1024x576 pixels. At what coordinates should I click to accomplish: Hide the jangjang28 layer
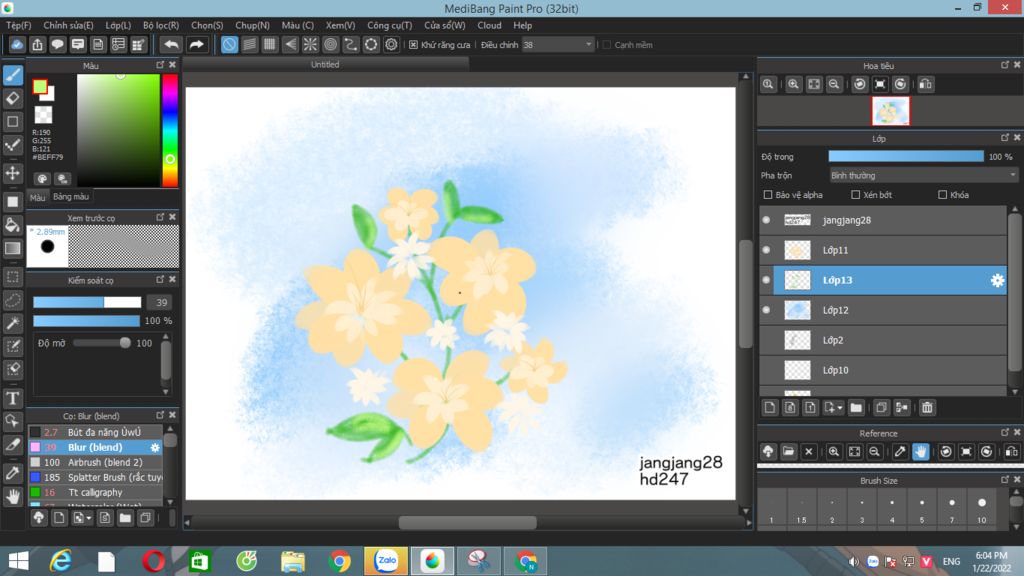pyautogui.click(x=767, y=220)
